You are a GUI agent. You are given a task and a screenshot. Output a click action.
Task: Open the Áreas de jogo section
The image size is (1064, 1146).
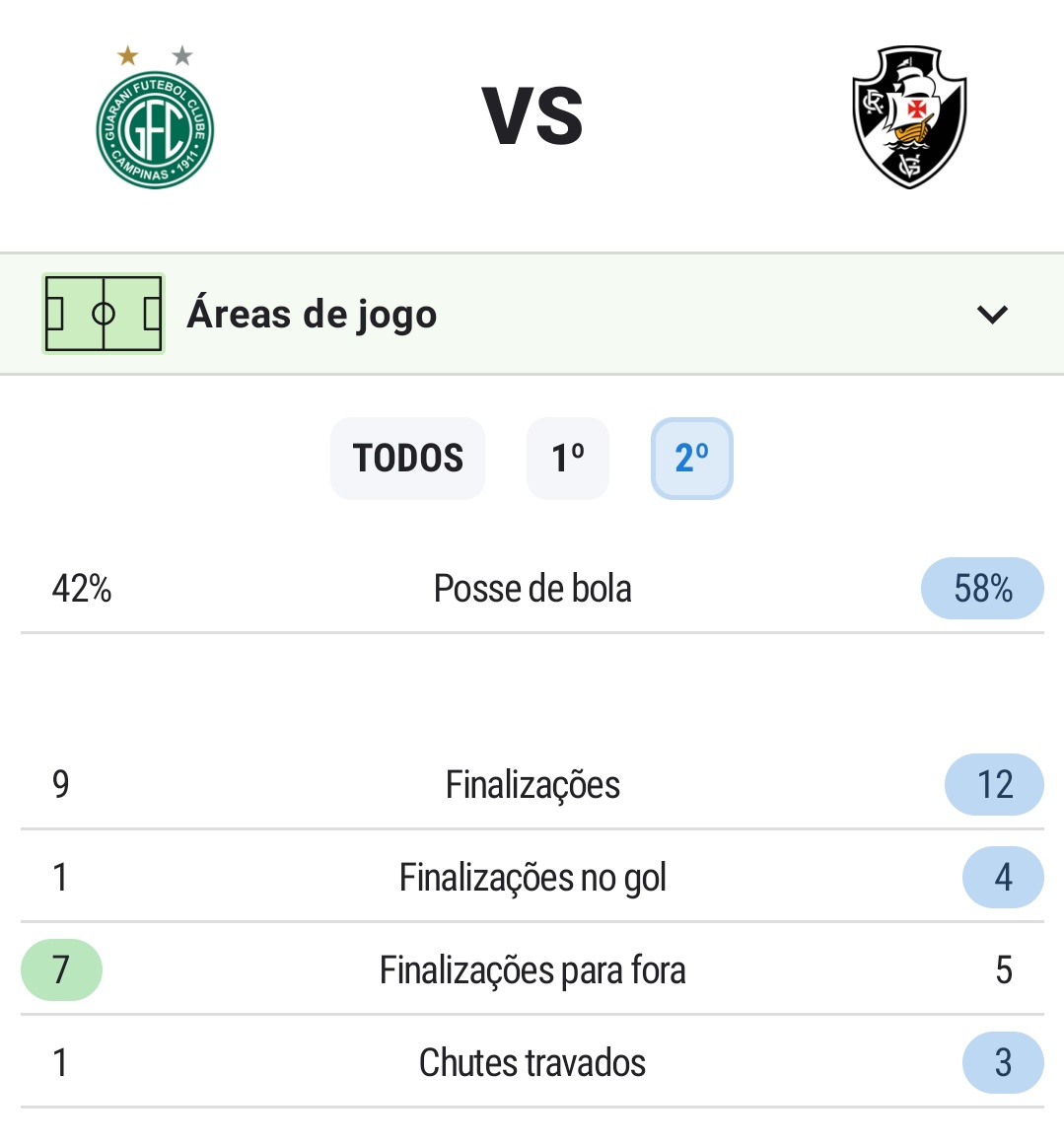click(312, 315)
